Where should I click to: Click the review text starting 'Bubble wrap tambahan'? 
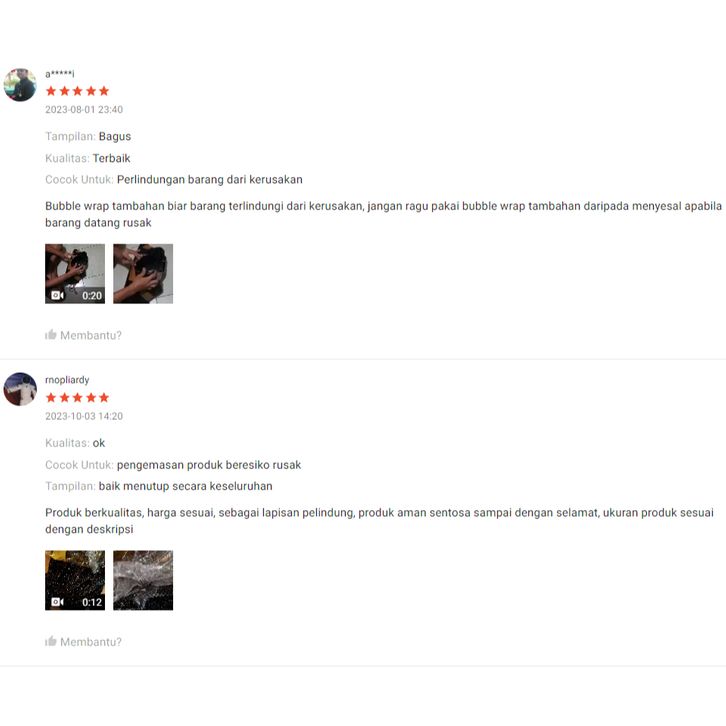[383, 214]
